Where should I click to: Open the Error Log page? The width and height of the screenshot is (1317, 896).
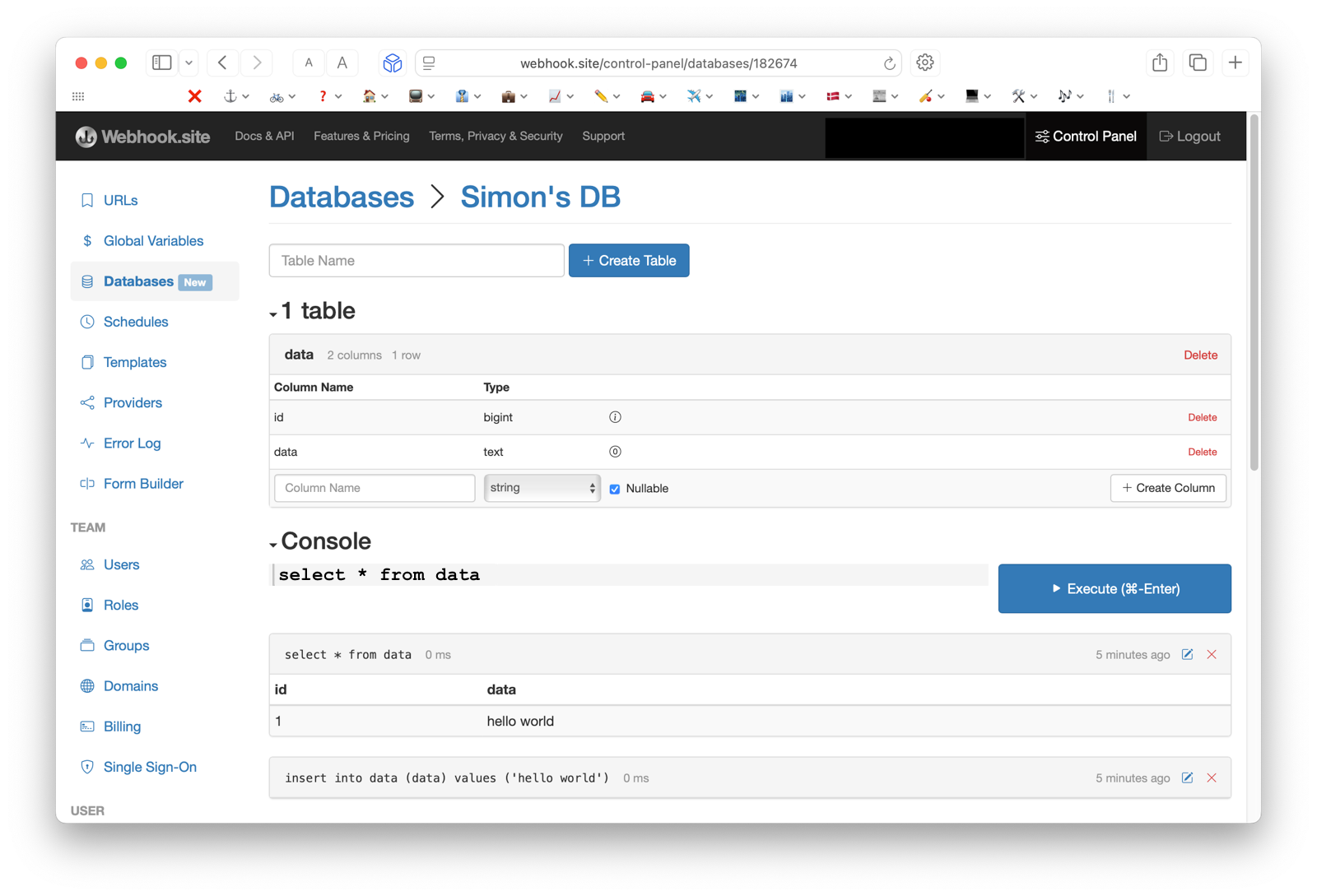click(x=132, y=443)
